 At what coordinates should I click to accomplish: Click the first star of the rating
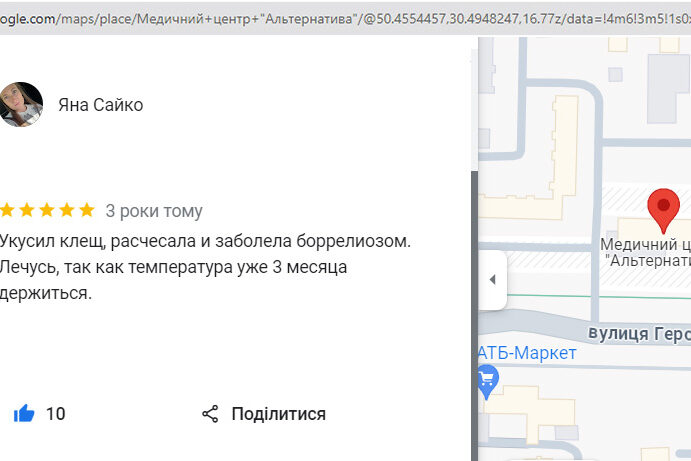(7, 210)
